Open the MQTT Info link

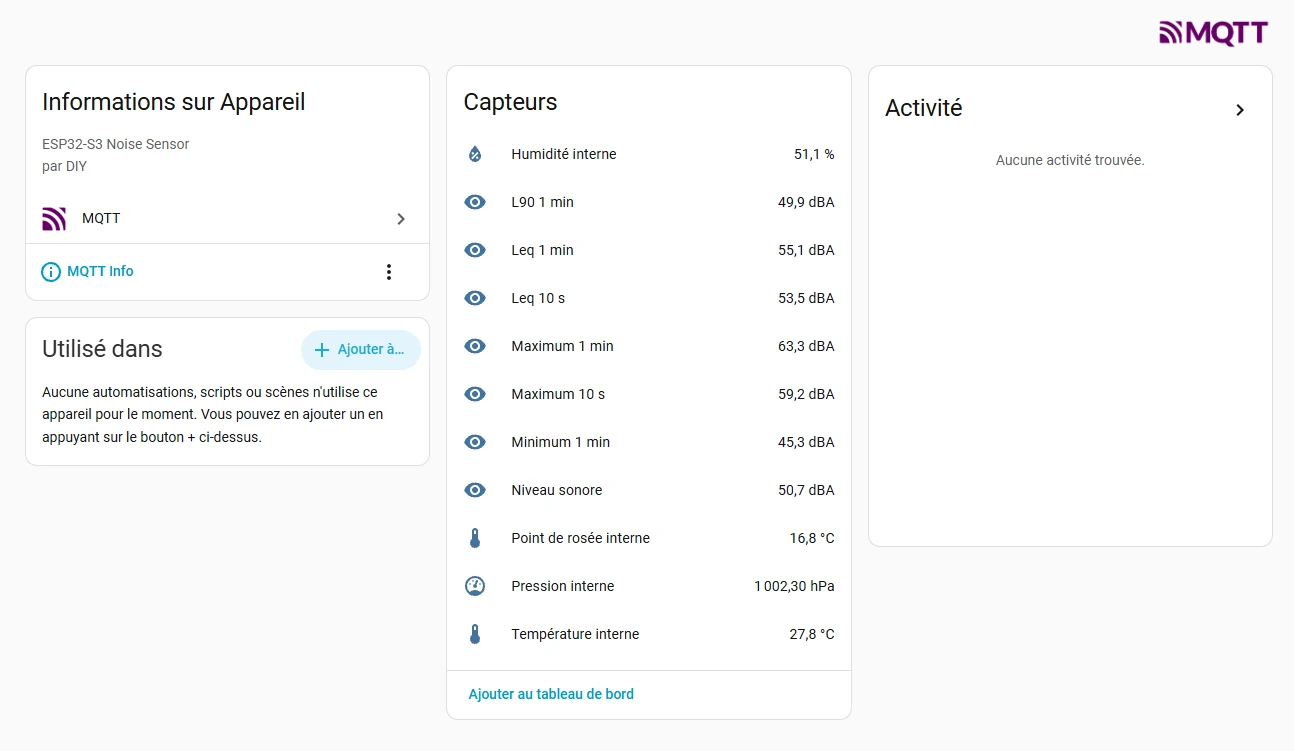[100, 271]
